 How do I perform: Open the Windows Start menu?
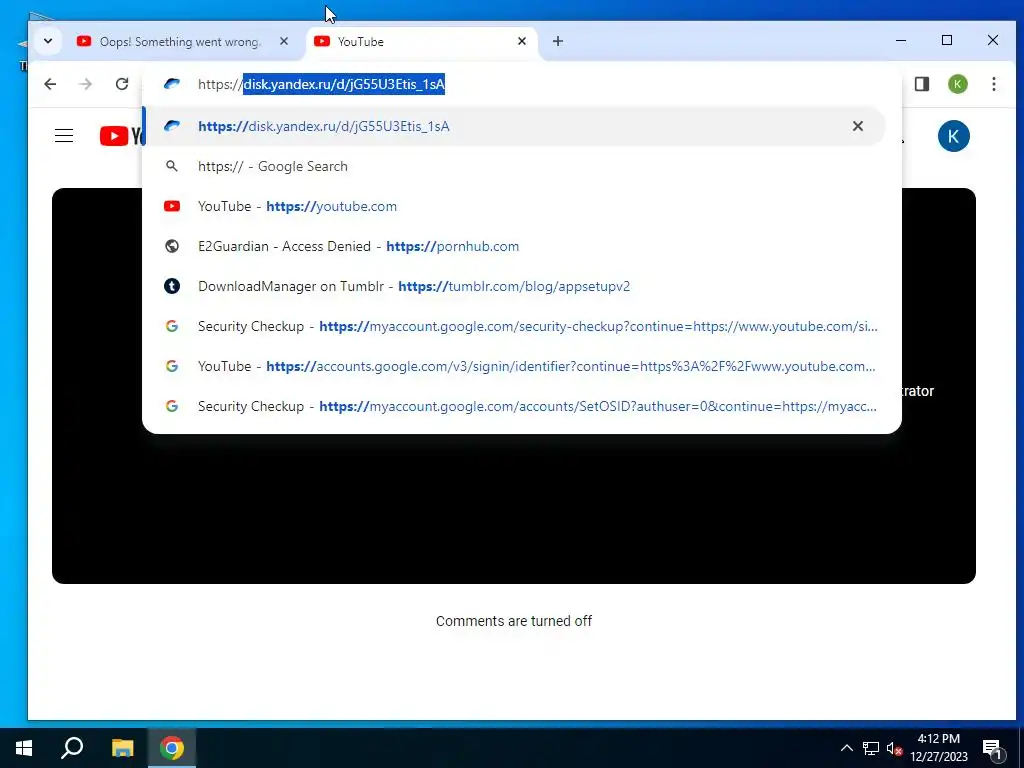coord(24,748)
